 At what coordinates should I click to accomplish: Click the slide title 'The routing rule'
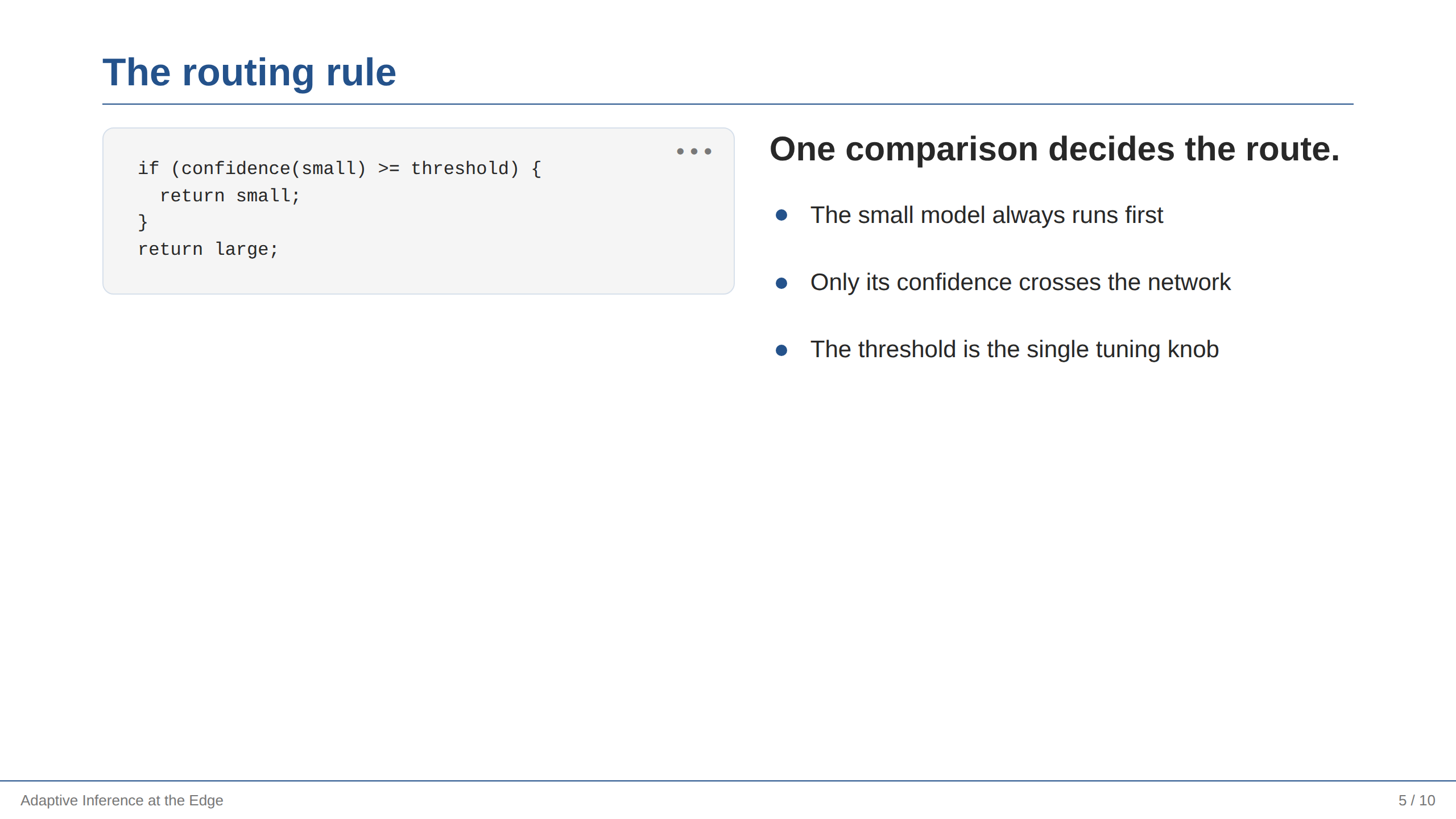point(249,72)
